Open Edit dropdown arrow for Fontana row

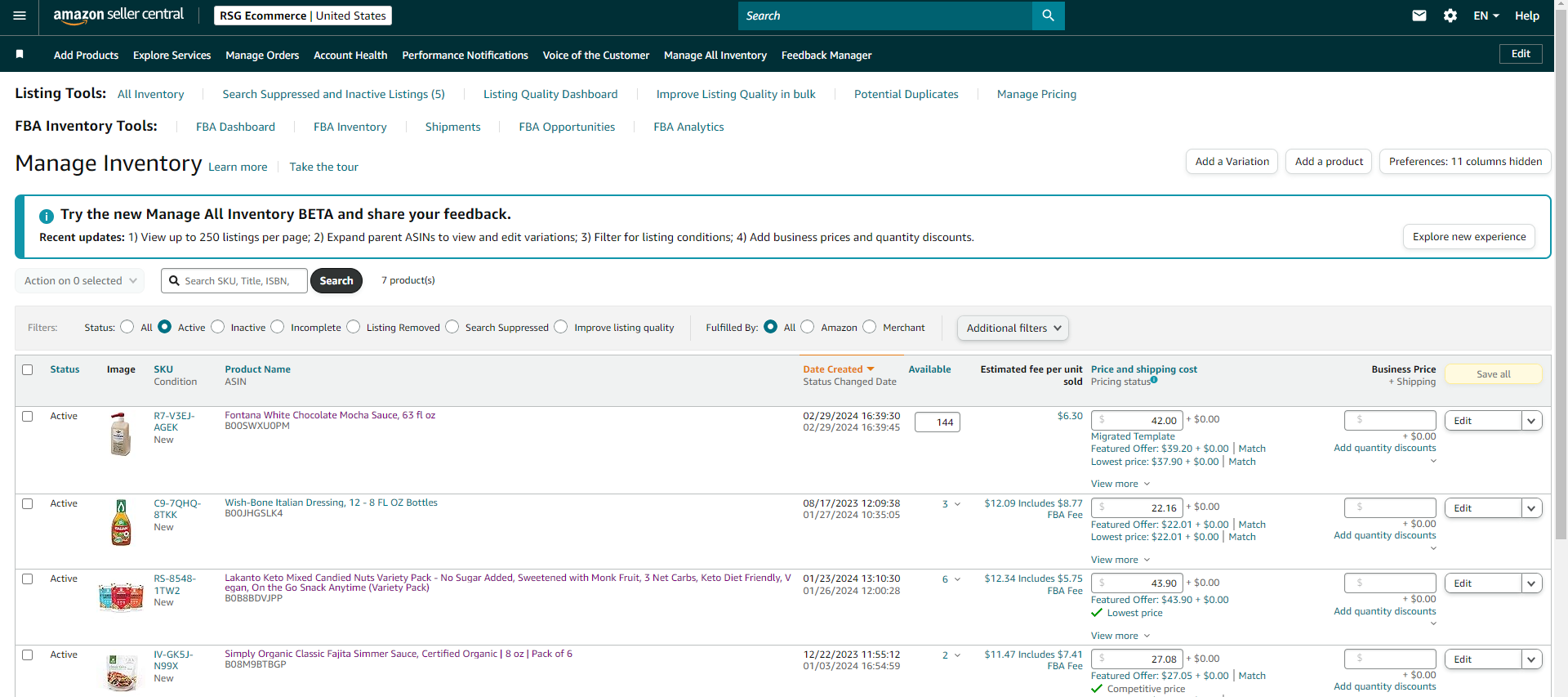[x=1531, y=421]
